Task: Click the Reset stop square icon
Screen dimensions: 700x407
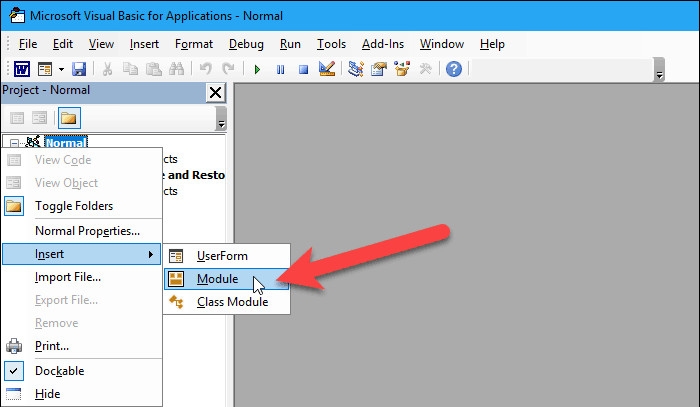Action: point(304,70)
